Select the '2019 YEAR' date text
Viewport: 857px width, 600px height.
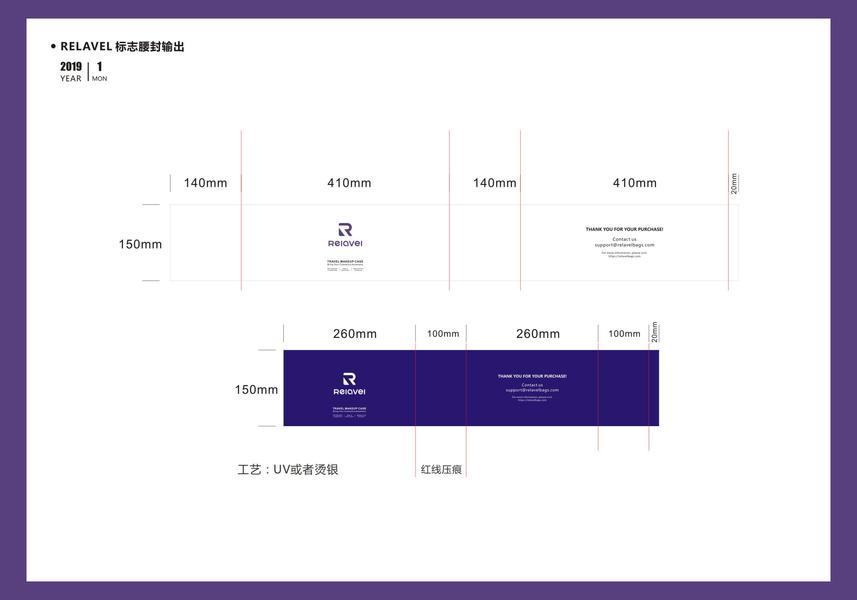click(x=71, y=72)
